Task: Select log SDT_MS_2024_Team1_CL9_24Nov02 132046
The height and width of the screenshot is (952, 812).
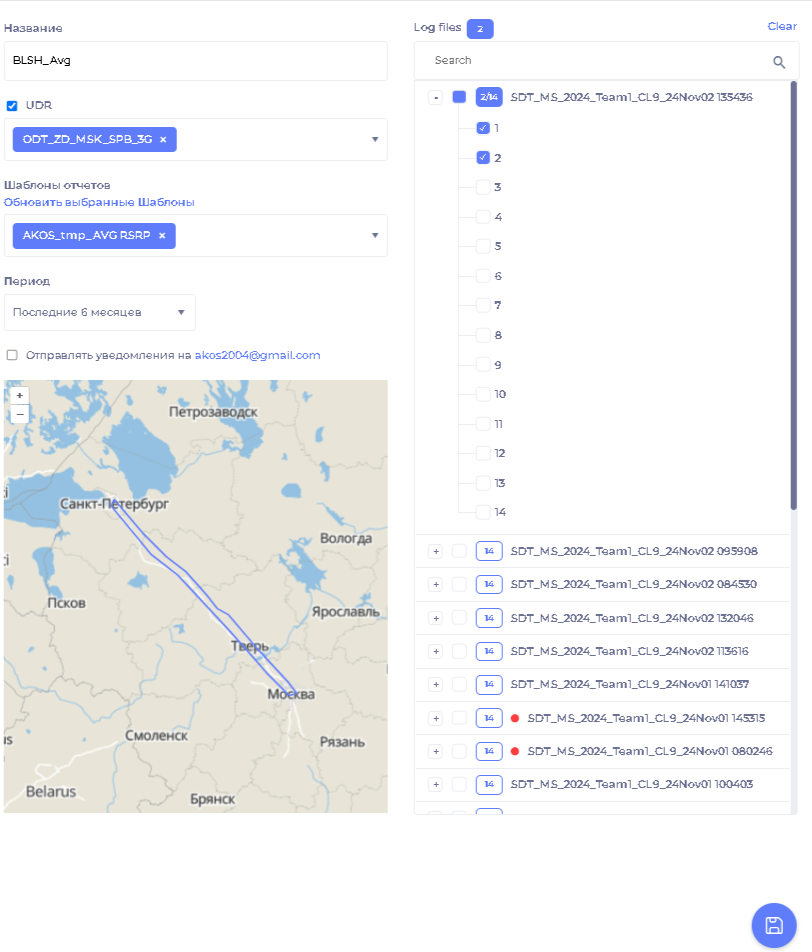Action: pos(459,618)
